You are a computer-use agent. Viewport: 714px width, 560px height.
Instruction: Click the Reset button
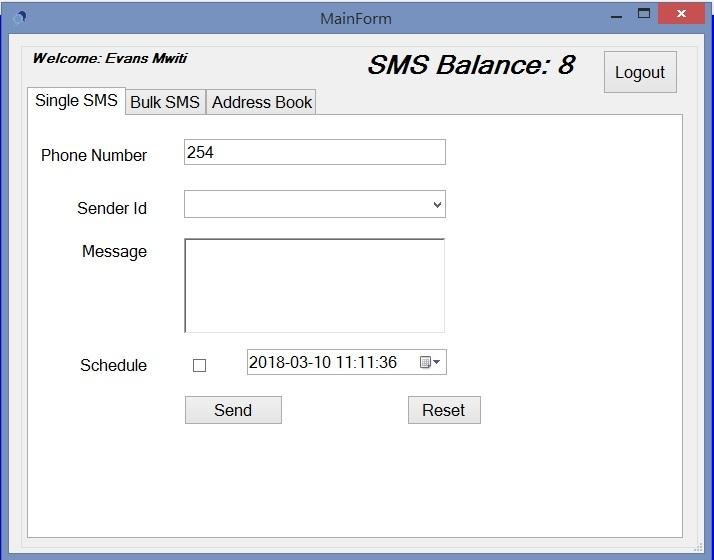click(x=444, y=410)
